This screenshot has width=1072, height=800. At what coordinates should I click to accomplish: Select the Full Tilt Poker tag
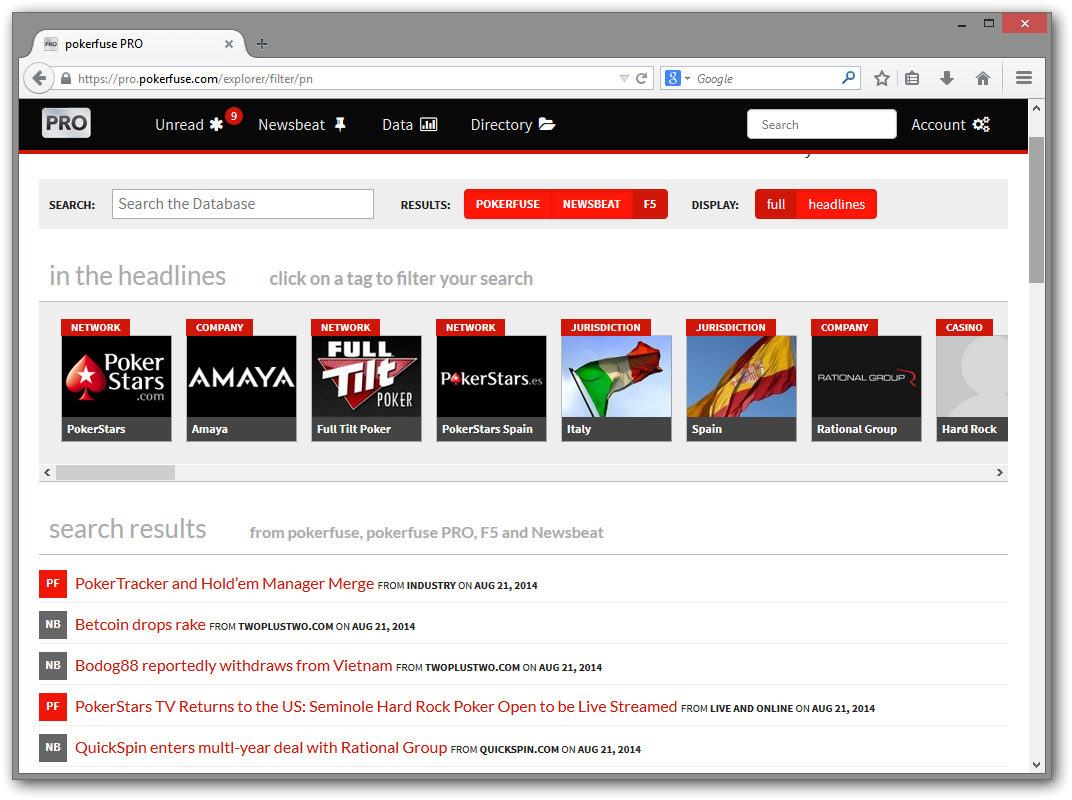(366, 381)
